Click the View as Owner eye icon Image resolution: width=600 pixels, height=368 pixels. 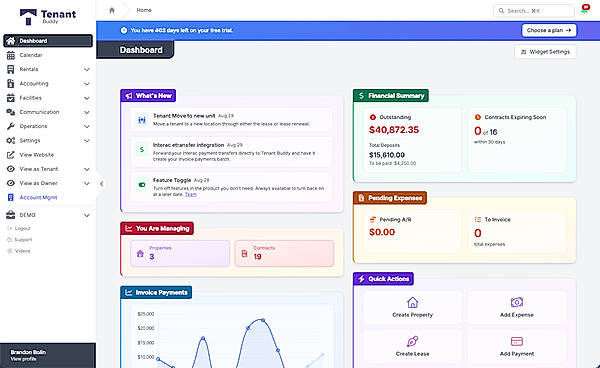[x=11, y=183]
